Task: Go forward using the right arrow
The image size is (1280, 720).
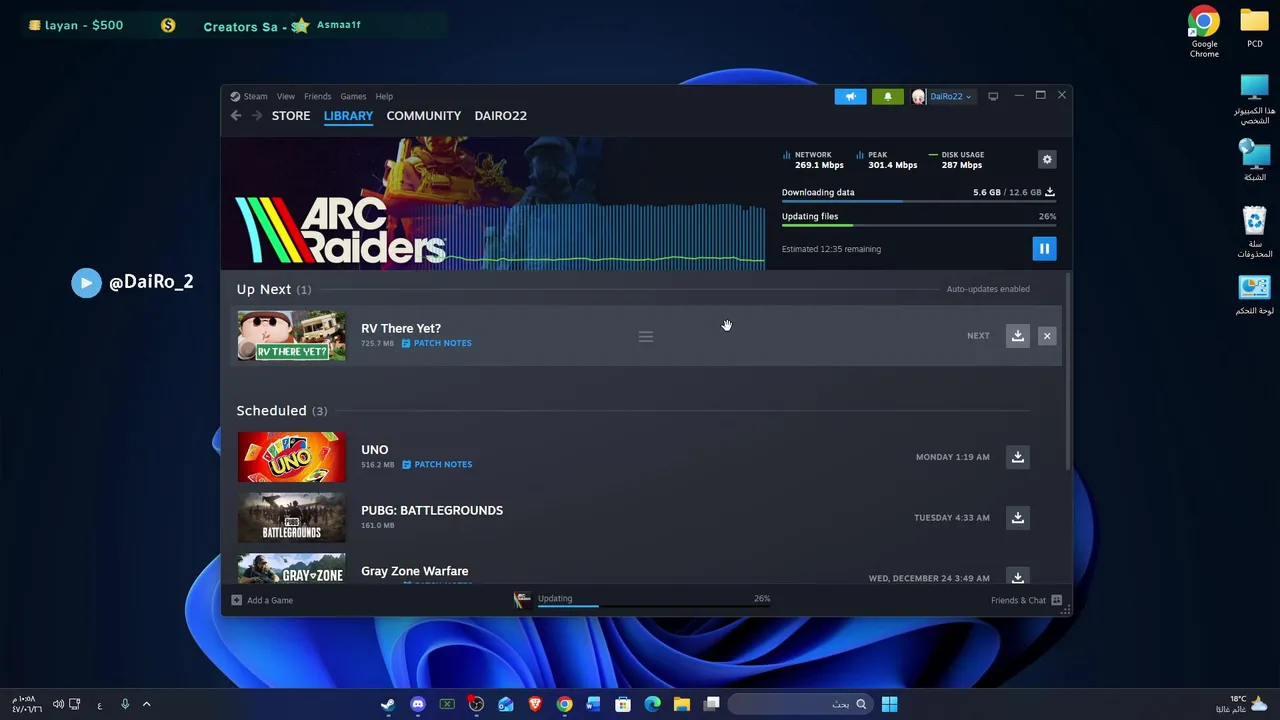Action: click(x=257, y=116)
